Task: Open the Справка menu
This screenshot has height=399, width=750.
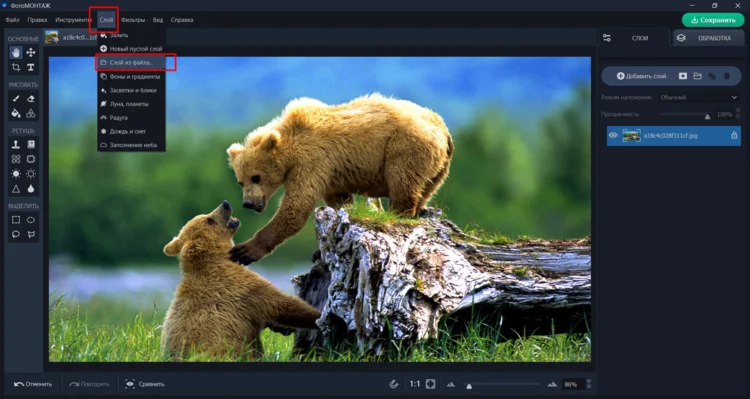Action: 182,20
